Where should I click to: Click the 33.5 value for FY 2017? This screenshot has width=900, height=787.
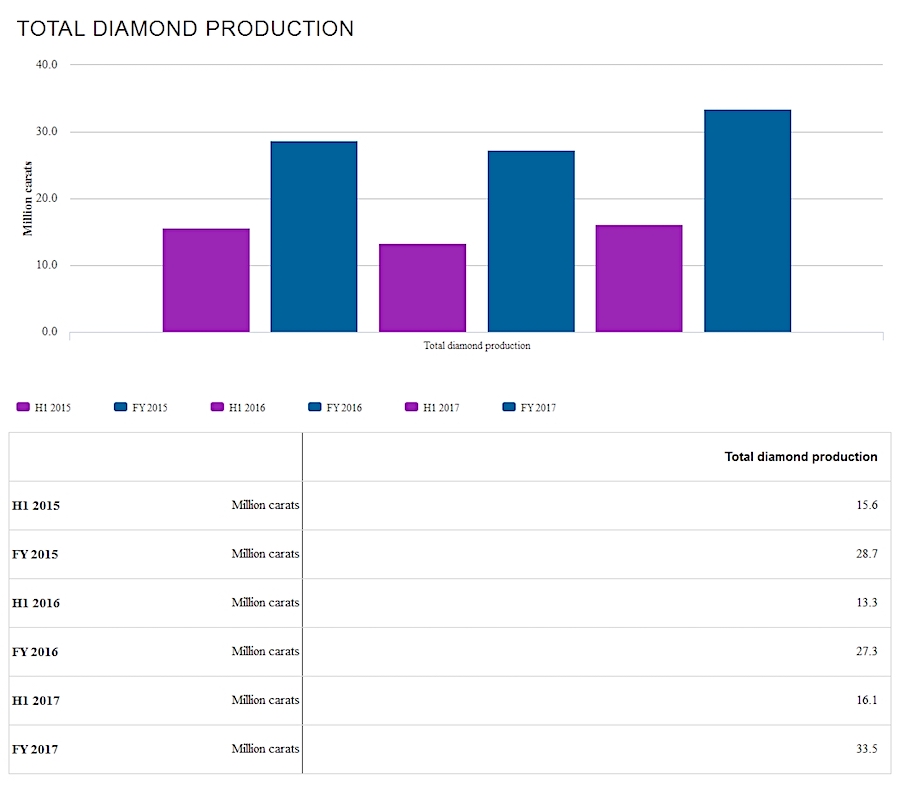(866, 749)
